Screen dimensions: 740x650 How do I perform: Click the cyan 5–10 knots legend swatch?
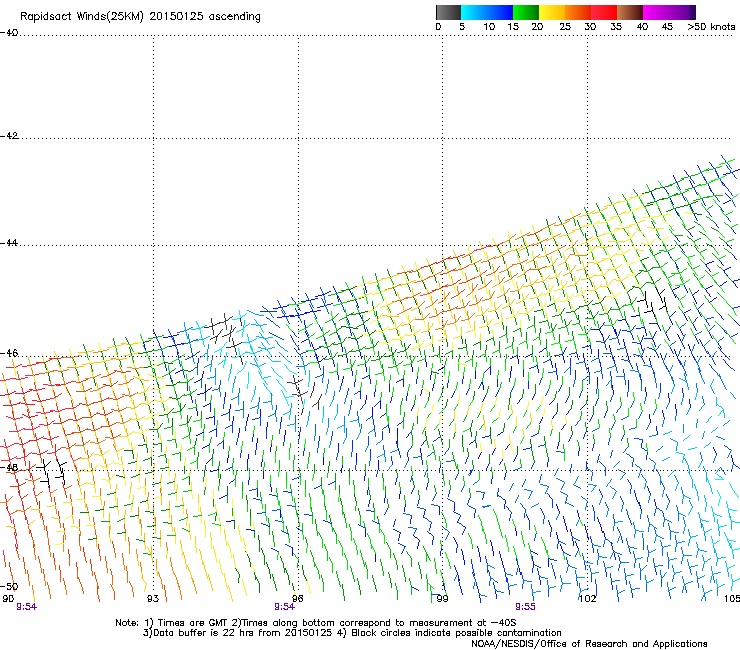tap(473, 12)
